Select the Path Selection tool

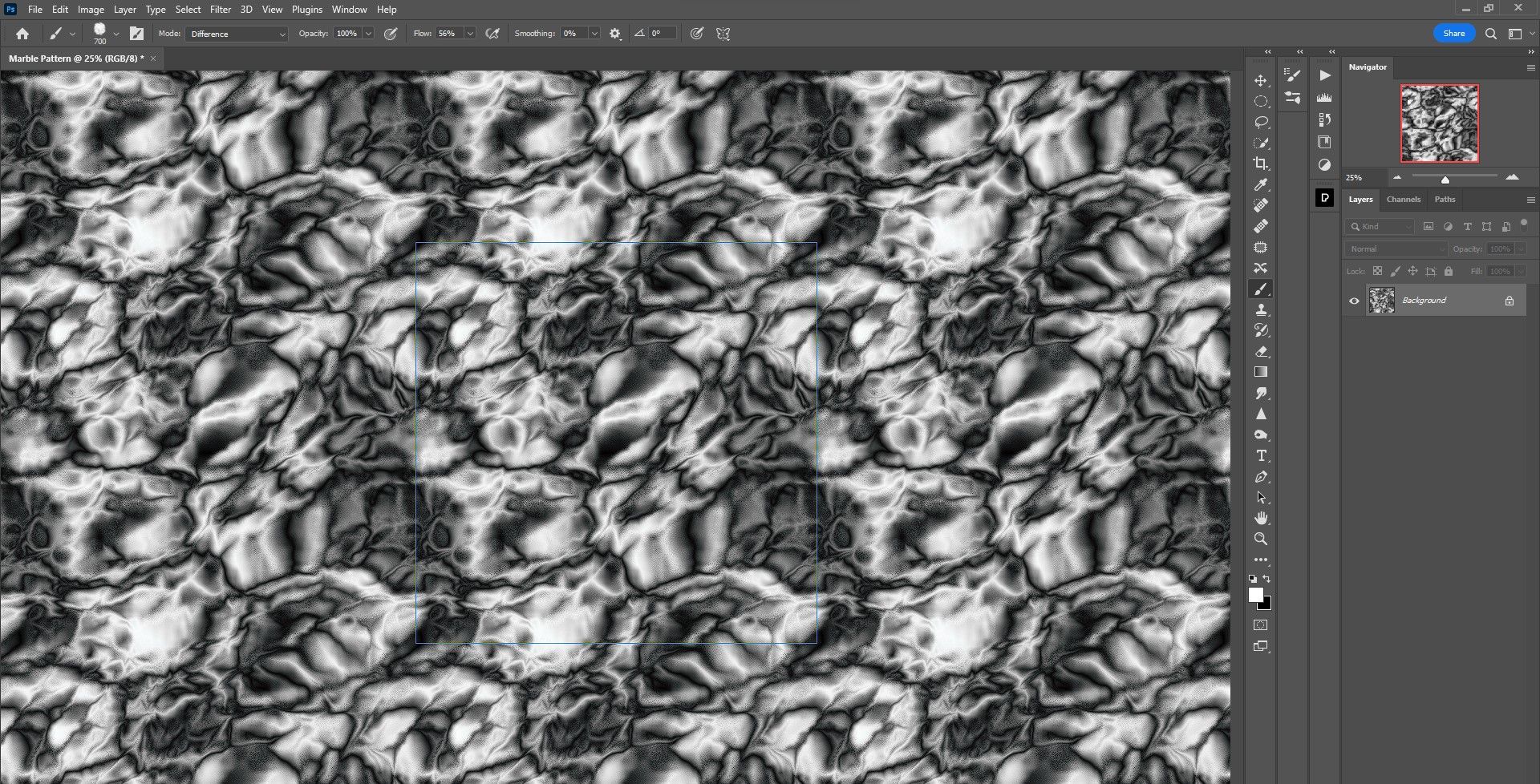1261,497
